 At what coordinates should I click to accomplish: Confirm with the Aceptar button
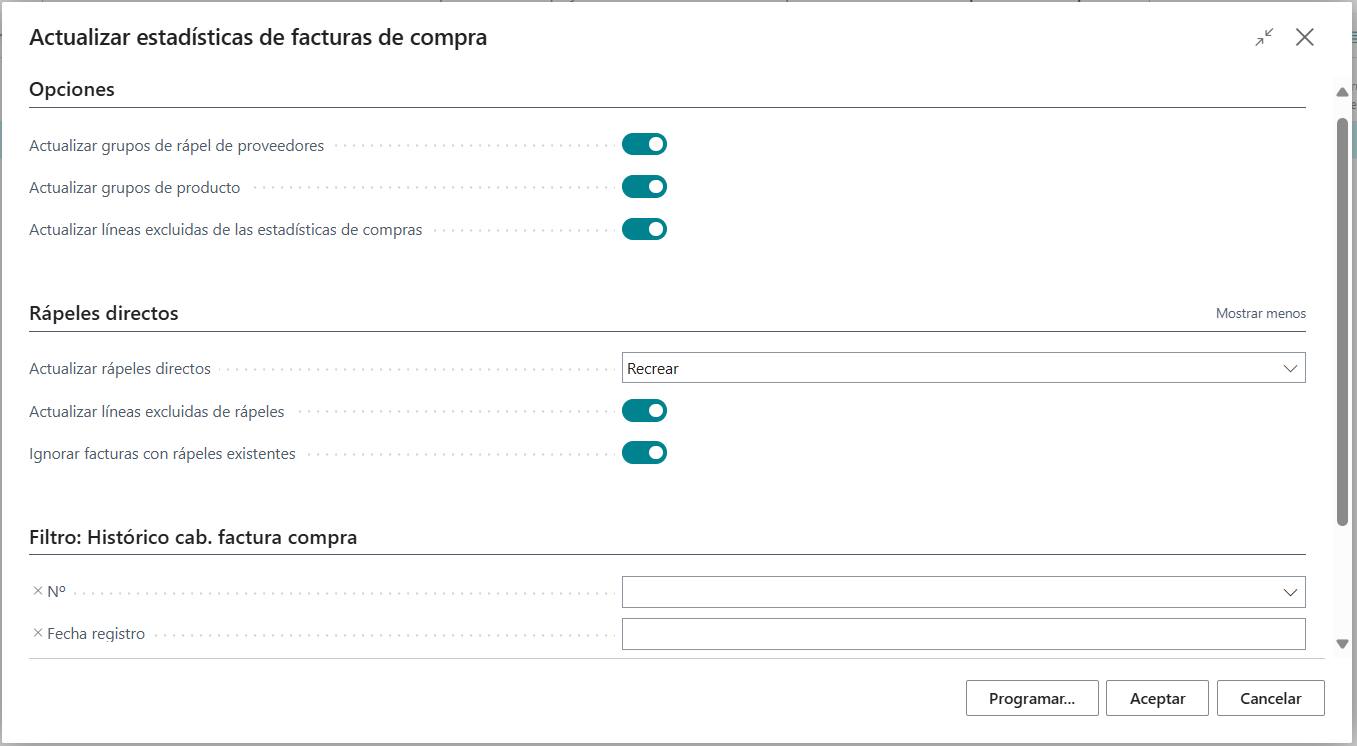click(x=1157, y=699)
